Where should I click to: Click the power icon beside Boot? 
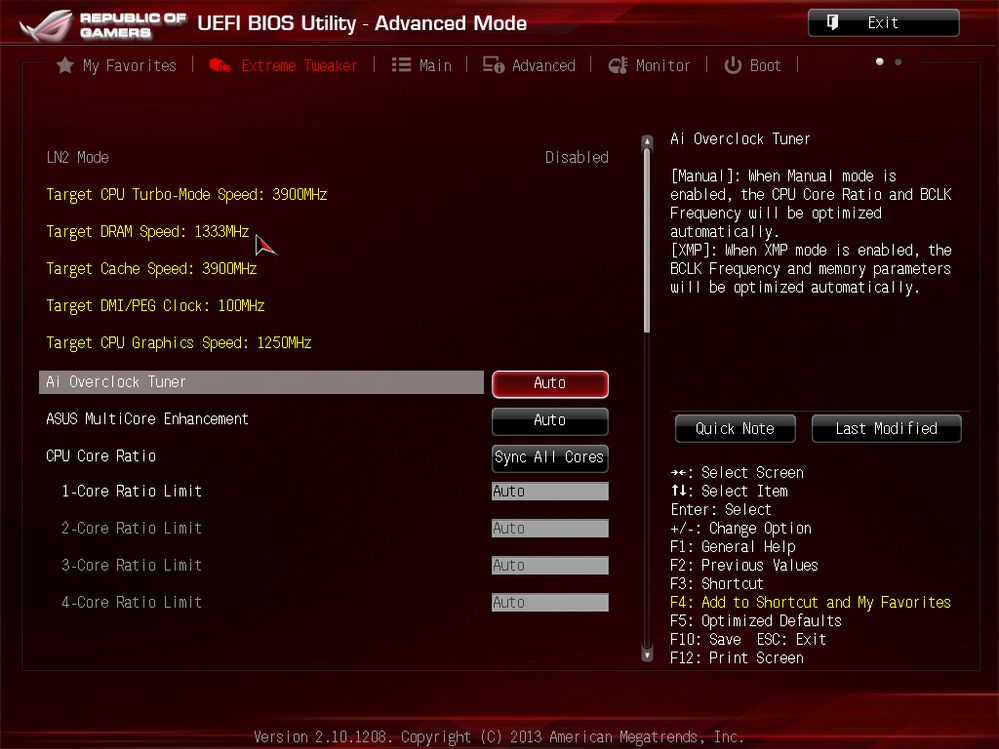click(x=733, y=65)
